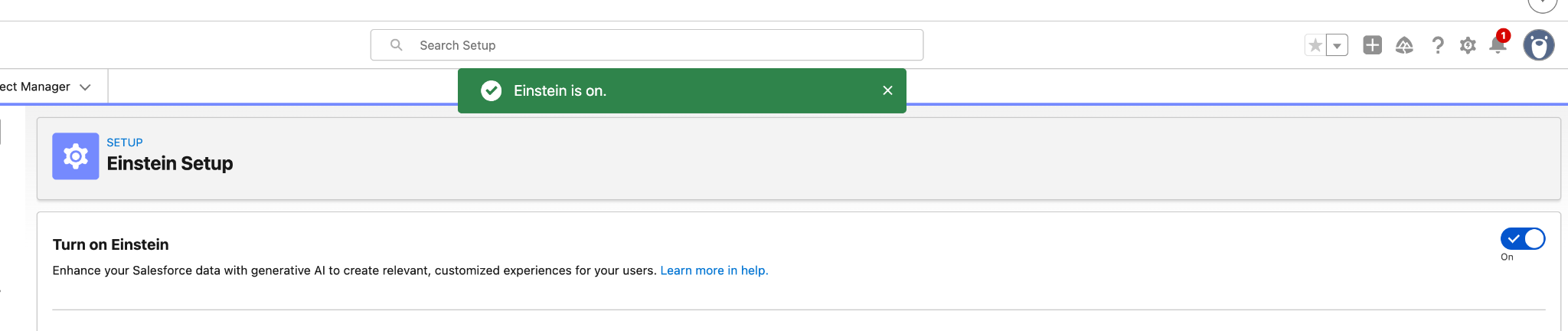Open the Trailhead guidance icon
This screenshot has width=1568, height=331.
1404,45
